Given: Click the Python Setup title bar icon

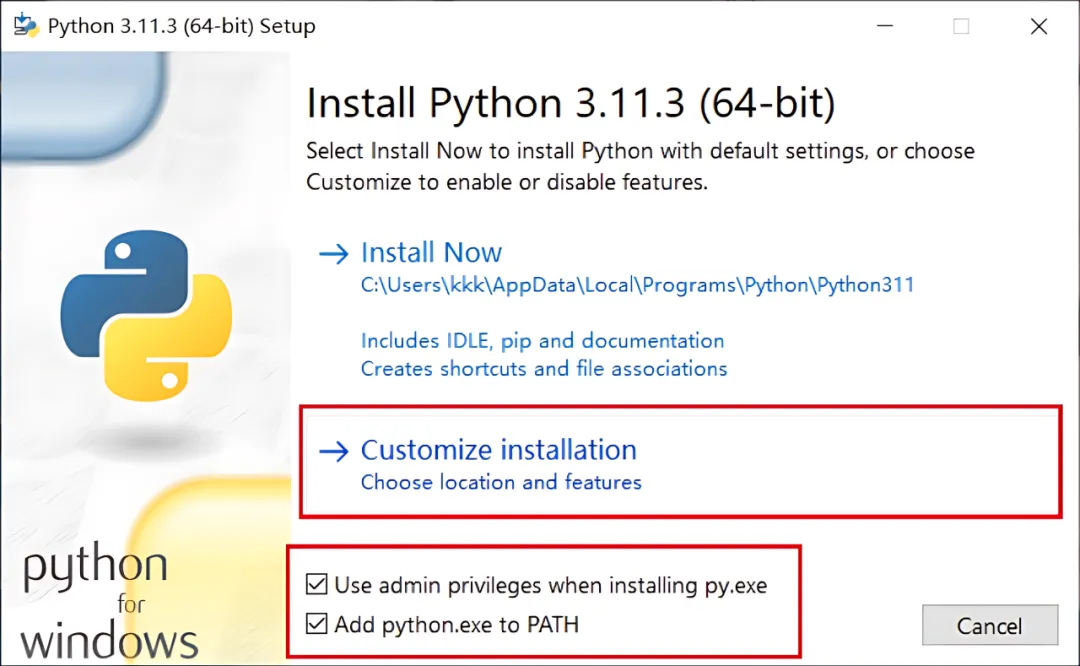Looking at the screenshot, I should tap(26, 25).
